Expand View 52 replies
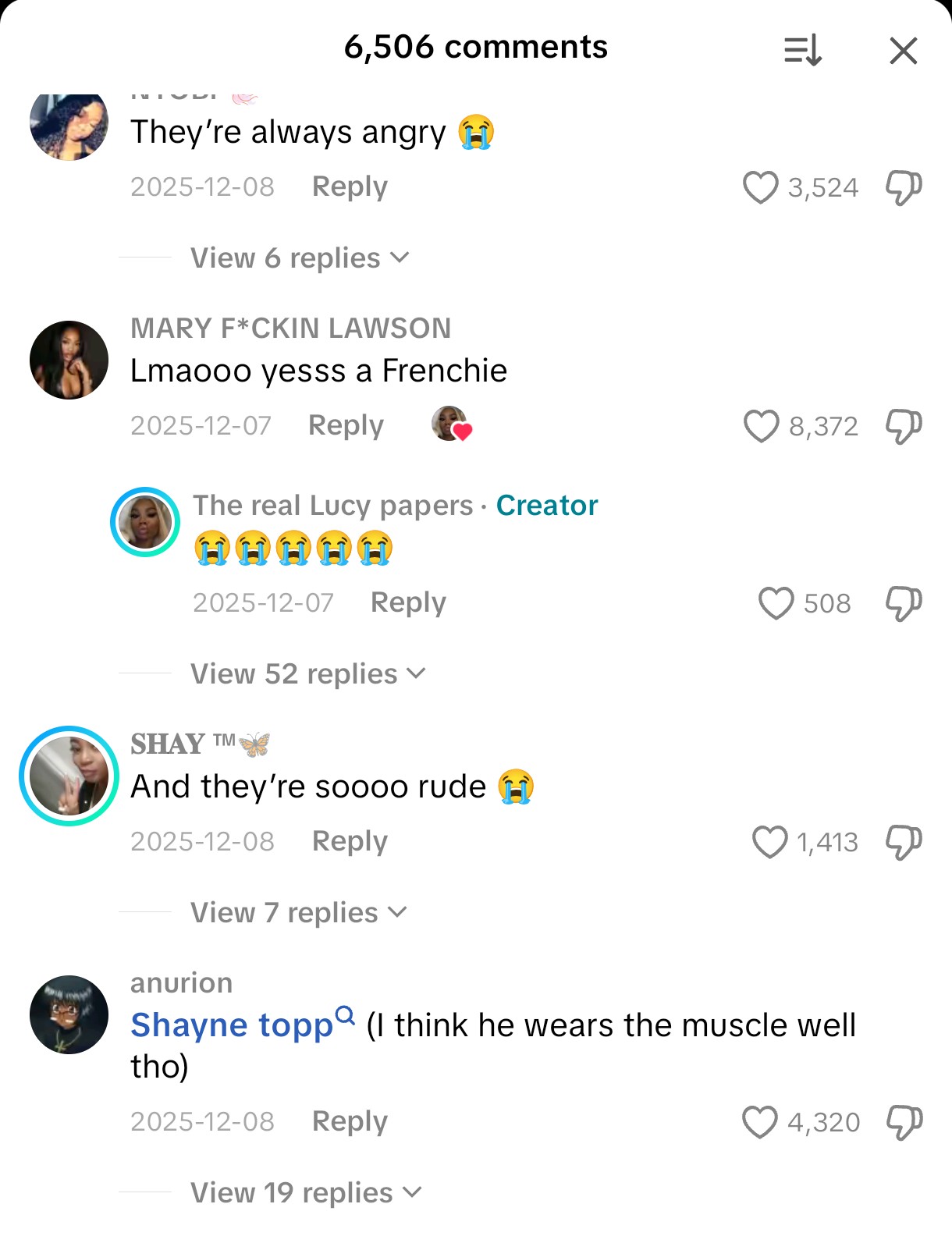The width and height of the screenshot is (952, 1236). coord(308,674)
